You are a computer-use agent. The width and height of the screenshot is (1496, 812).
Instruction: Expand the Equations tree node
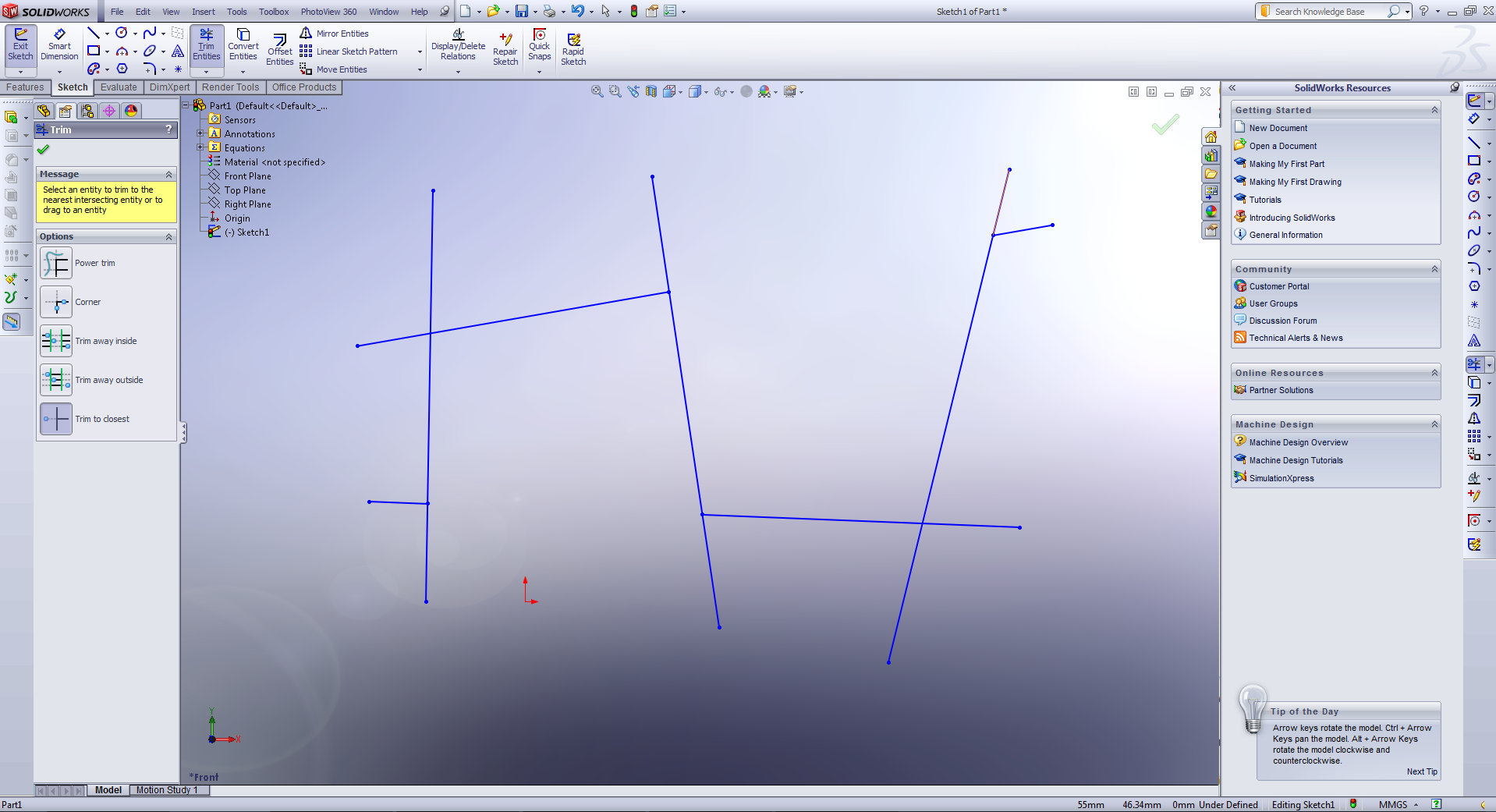[200, 147]
